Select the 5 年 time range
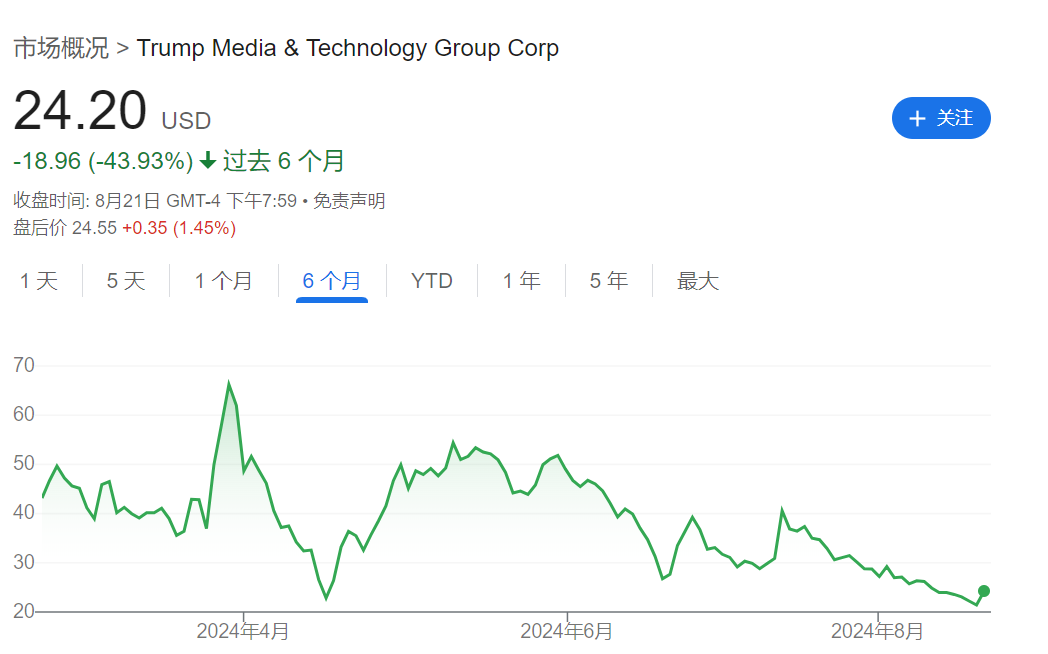 click(x=608, y=281)
